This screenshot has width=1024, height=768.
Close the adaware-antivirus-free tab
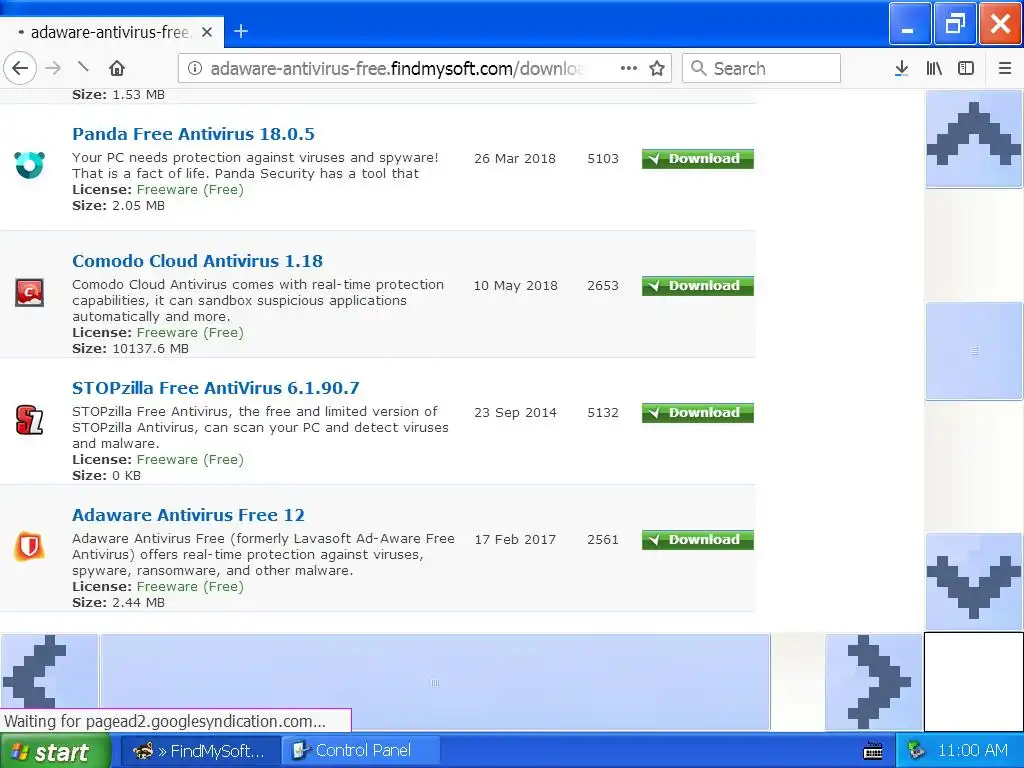tap(207, 32)
